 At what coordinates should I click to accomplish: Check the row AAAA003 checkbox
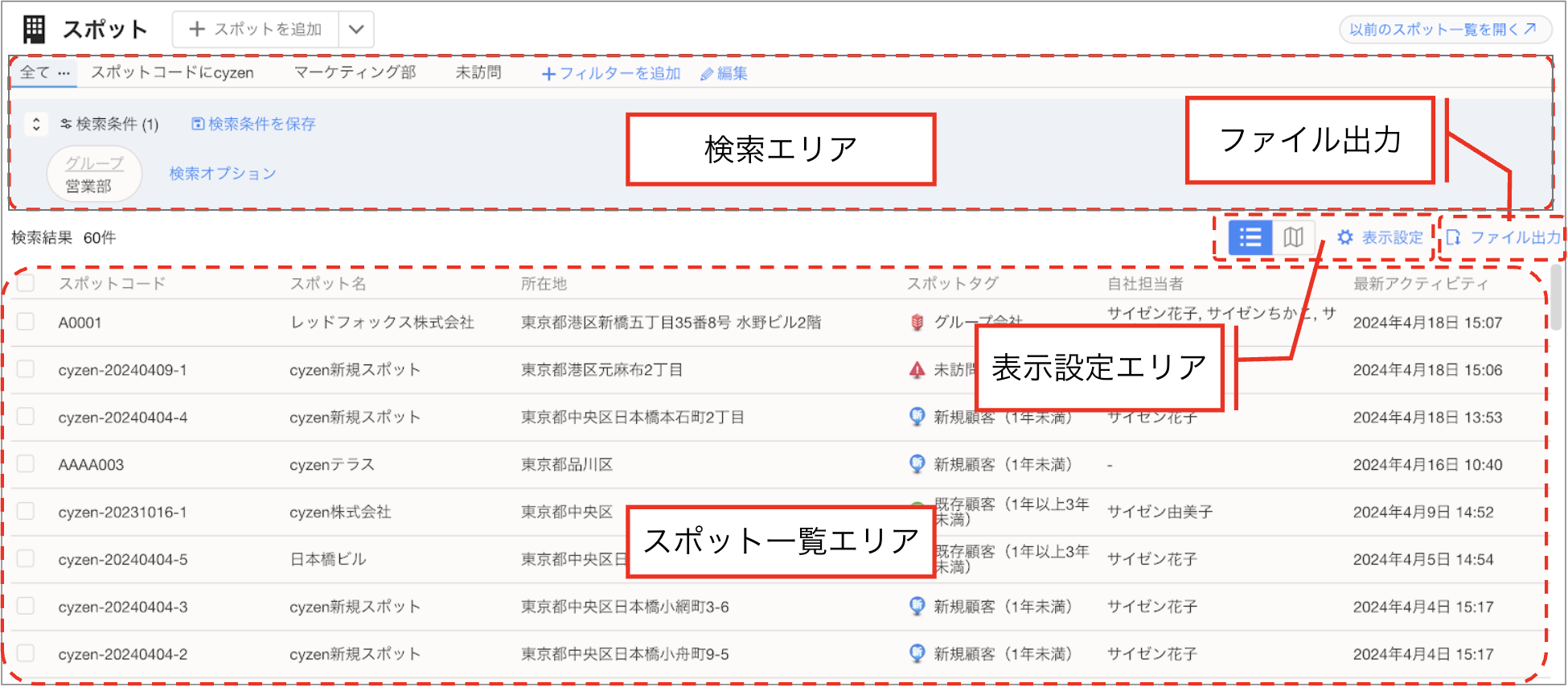pos(26,464)
